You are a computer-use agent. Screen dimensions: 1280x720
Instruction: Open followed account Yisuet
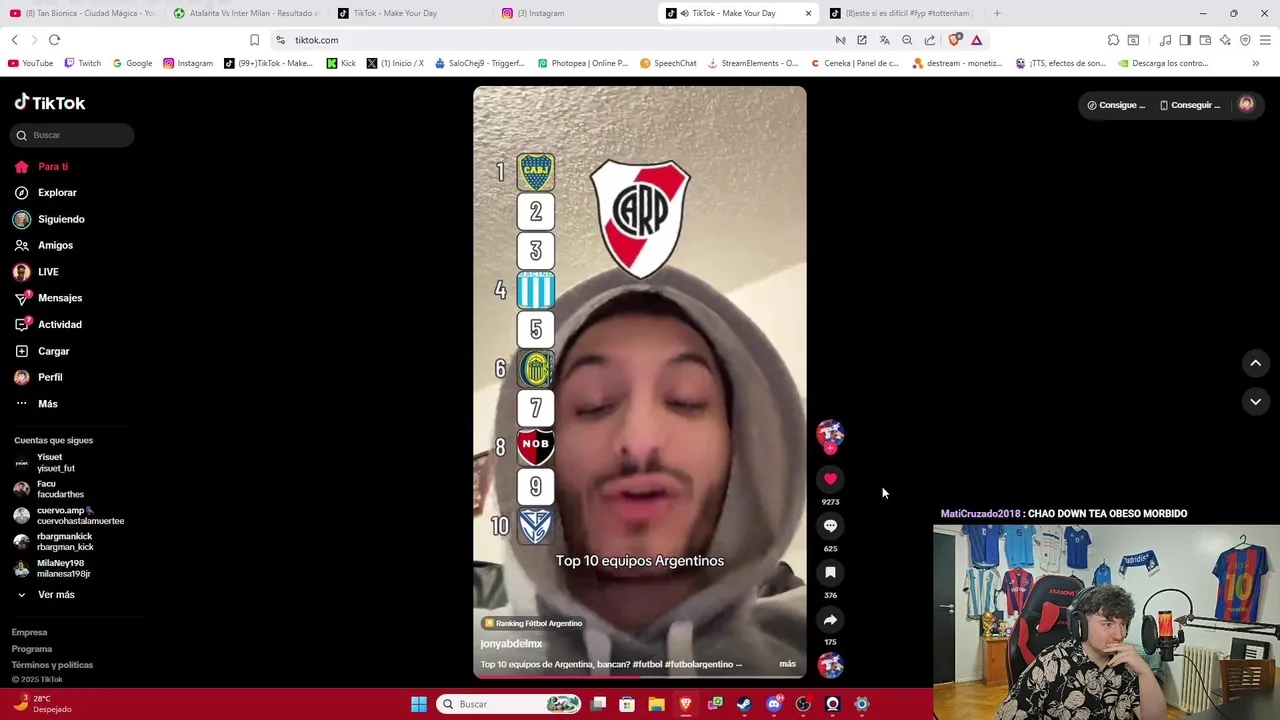click(46, 462)
